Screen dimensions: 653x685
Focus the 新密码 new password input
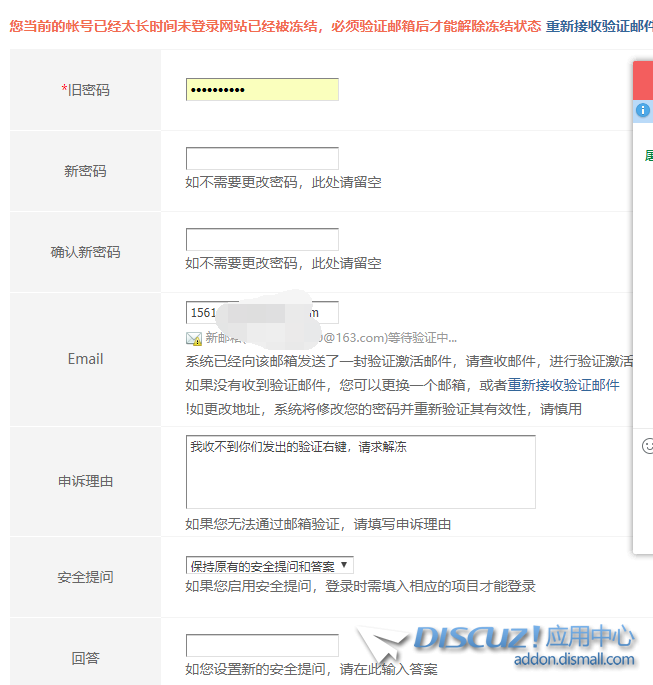(x=262, y=158)
